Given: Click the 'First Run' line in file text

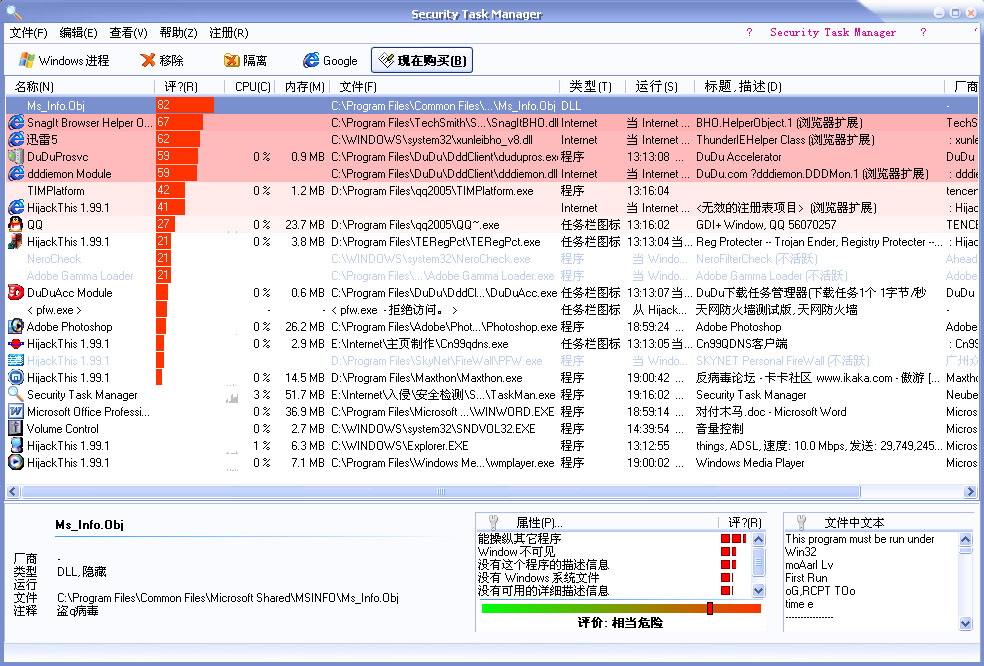Looking at the screenshot, I should click(806, 577).
